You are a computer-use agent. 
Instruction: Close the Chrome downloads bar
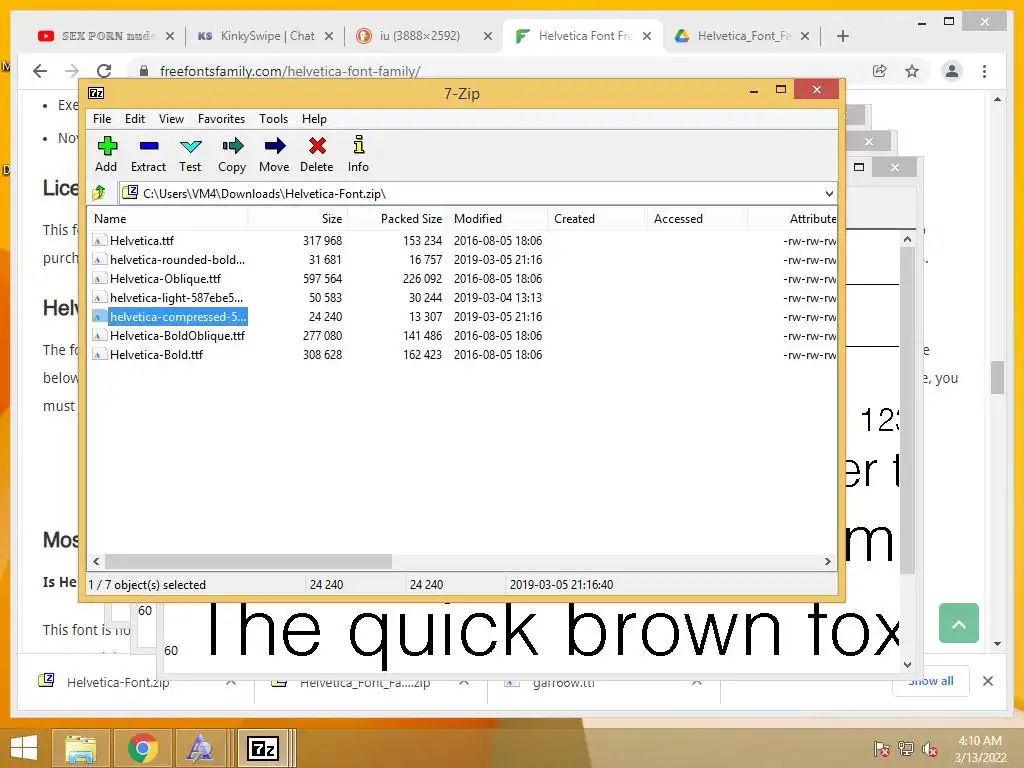click(988, 681)
